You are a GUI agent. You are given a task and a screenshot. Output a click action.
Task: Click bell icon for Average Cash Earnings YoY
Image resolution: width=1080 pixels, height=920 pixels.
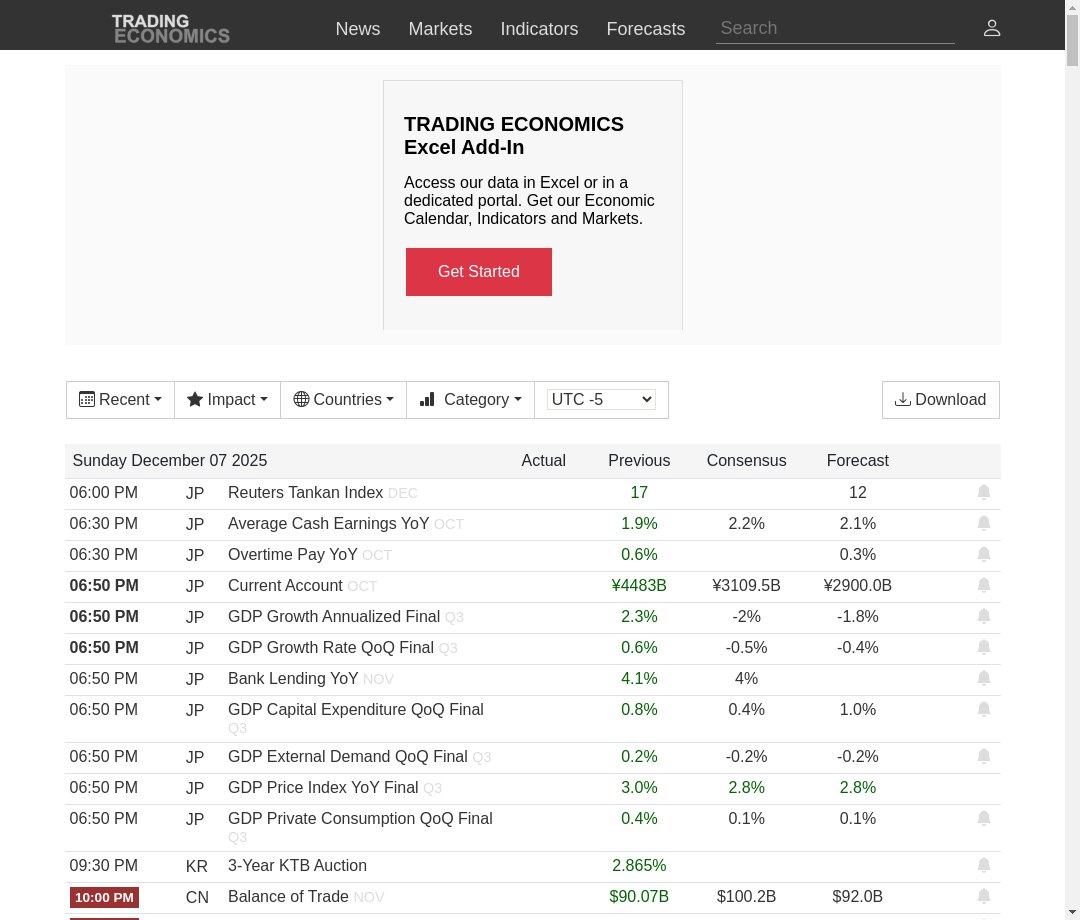984,523
